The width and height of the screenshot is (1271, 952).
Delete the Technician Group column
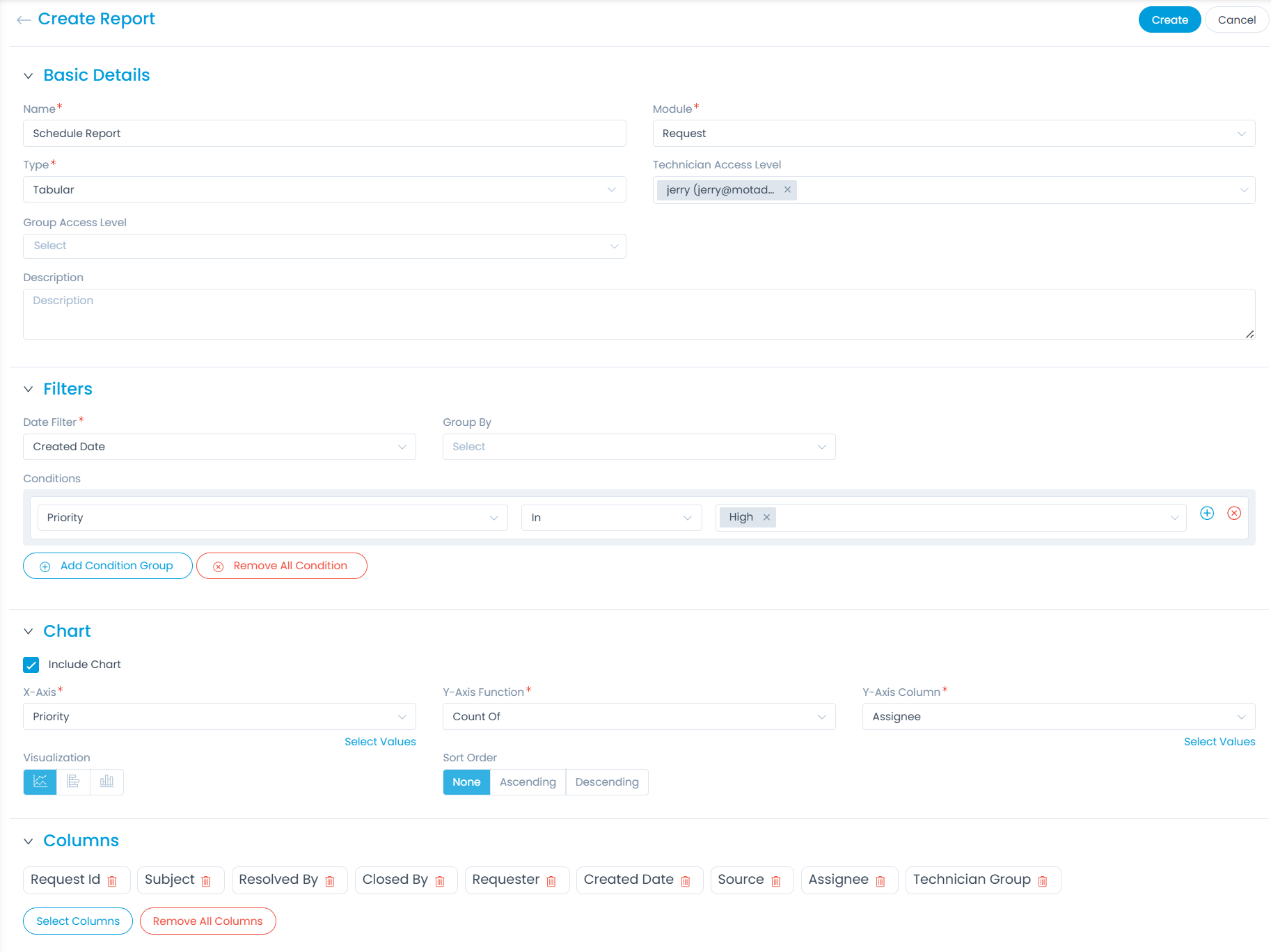pos(1042,881)
